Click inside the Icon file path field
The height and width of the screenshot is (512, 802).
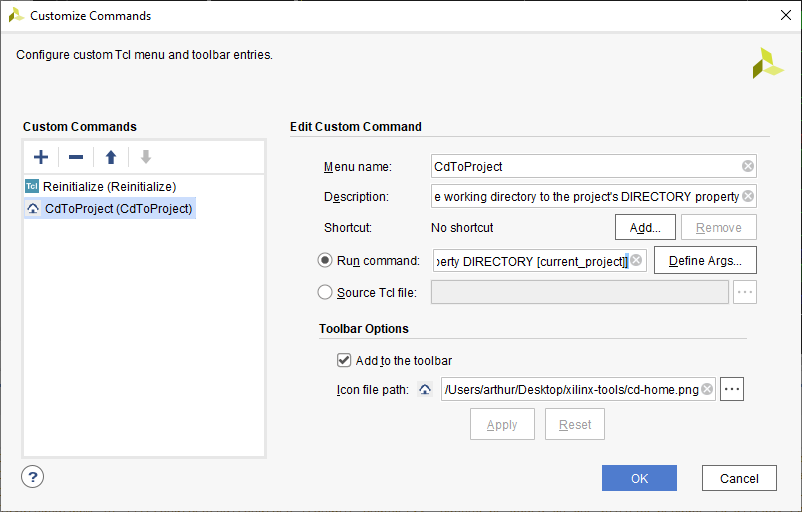[x=570, y=390]
